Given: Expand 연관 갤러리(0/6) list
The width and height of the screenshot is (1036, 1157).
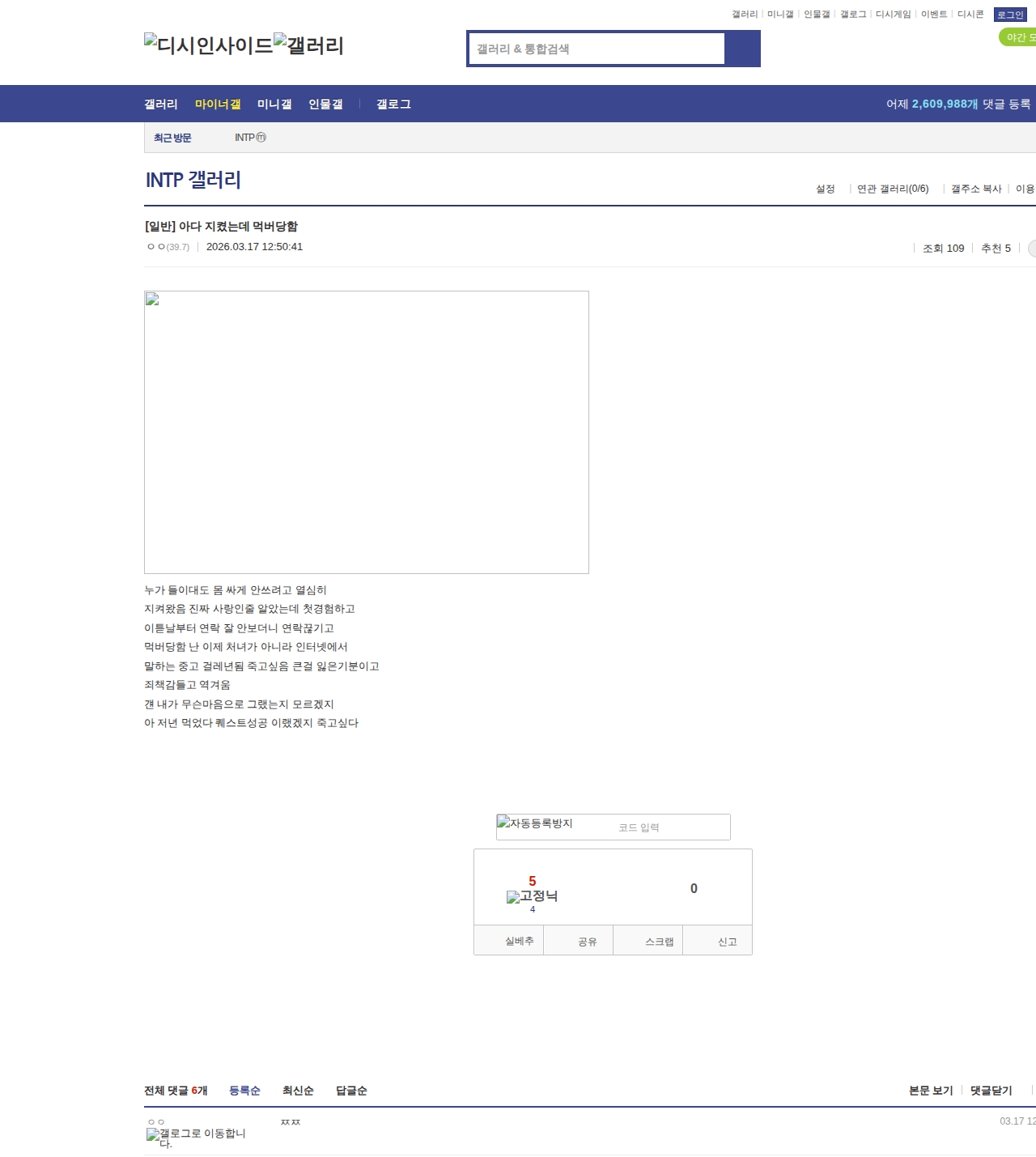Looking at the screenshot, I should [892, 189].
